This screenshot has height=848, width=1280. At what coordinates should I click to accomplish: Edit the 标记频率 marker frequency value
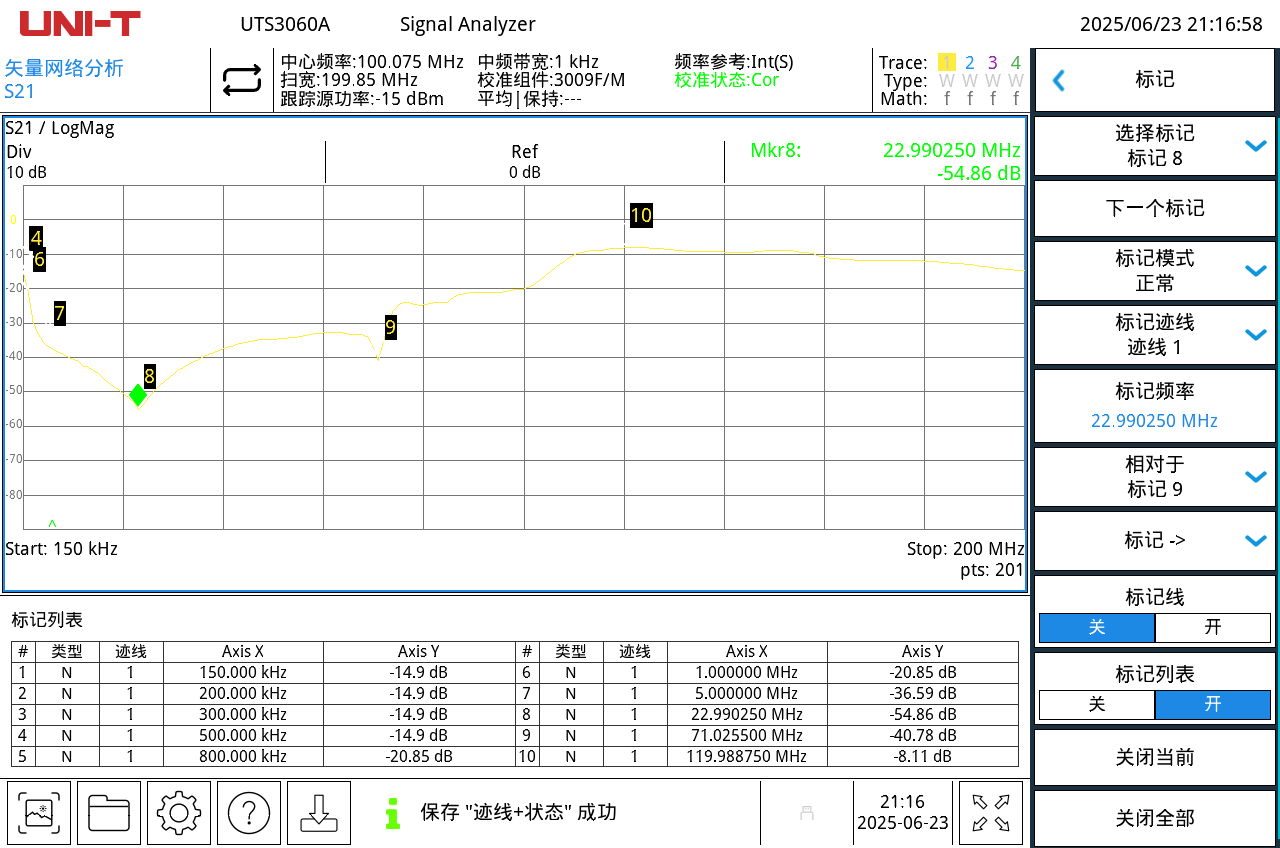[x=1154, y=405]
